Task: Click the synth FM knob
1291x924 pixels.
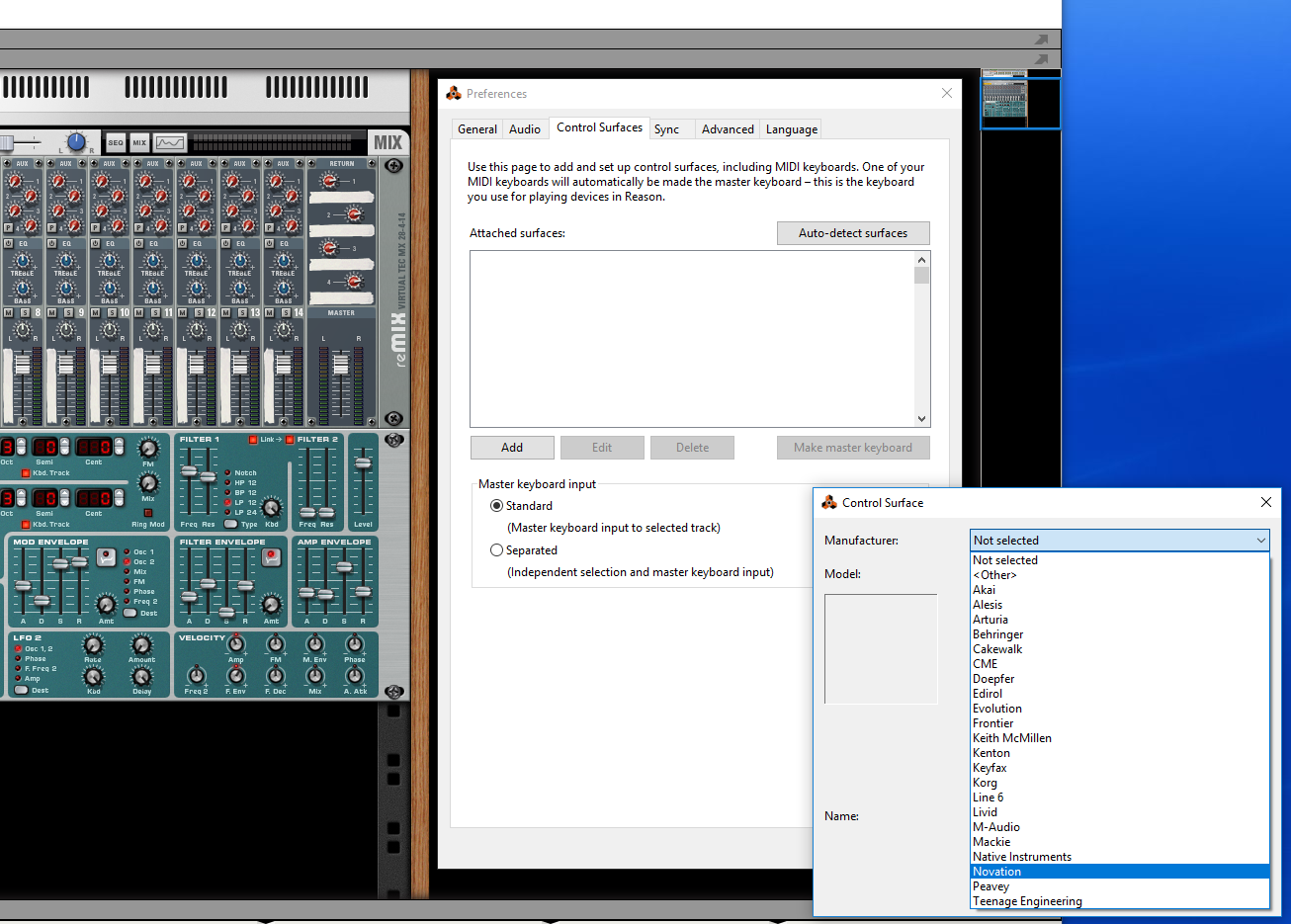Action: (x=148, y=451)
